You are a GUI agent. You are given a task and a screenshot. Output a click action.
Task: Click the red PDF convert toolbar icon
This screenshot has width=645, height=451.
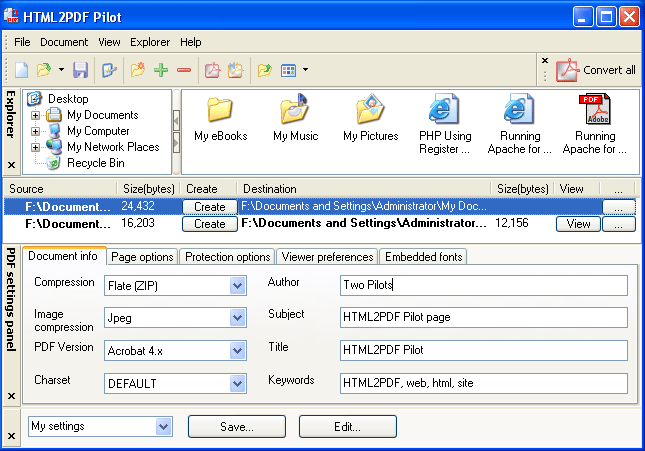(x=213, y=70)
